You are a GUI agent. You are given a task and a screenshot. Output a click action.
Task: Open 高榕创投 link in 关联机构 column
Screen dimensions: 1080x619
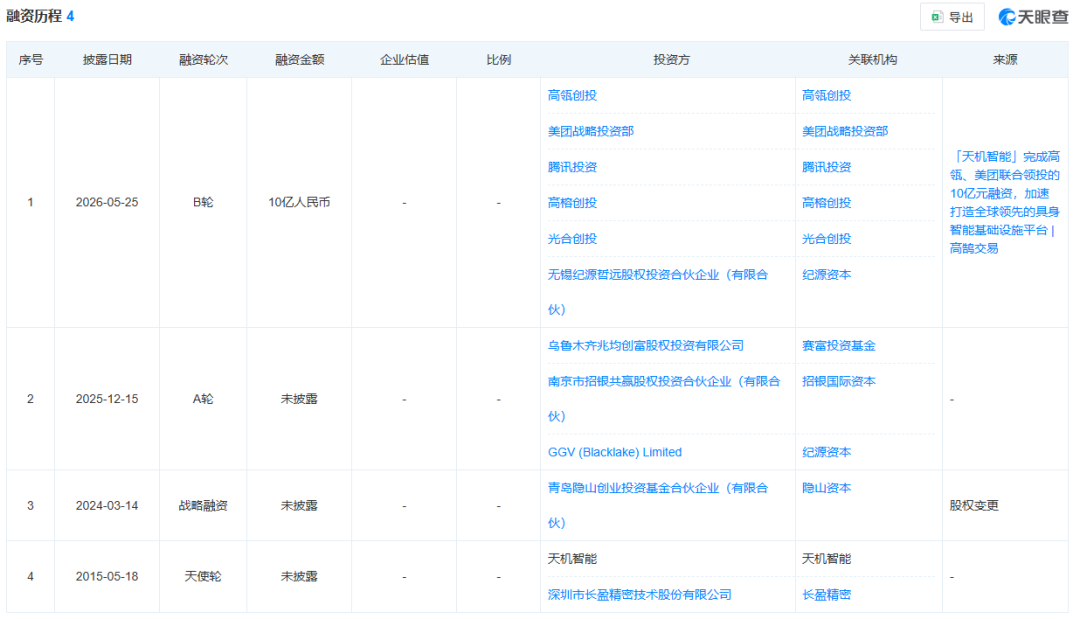(x=826, y=203)
